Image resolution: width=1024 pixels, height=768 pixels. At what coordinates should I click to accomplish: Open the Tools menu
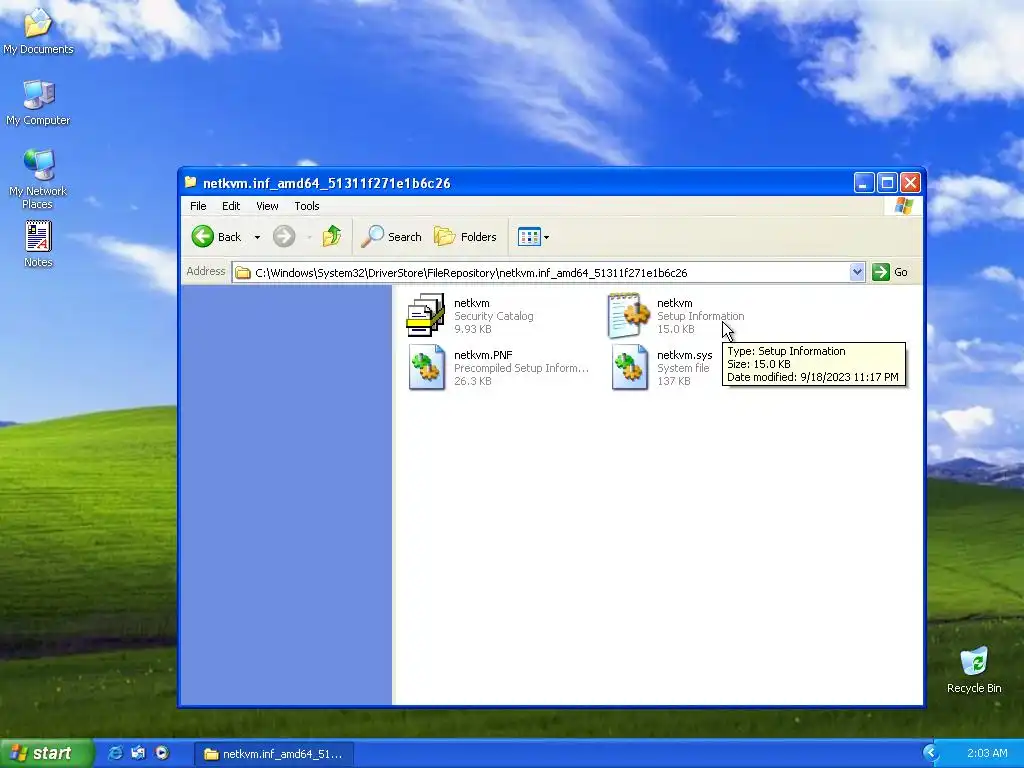click(x=306, y=206)
